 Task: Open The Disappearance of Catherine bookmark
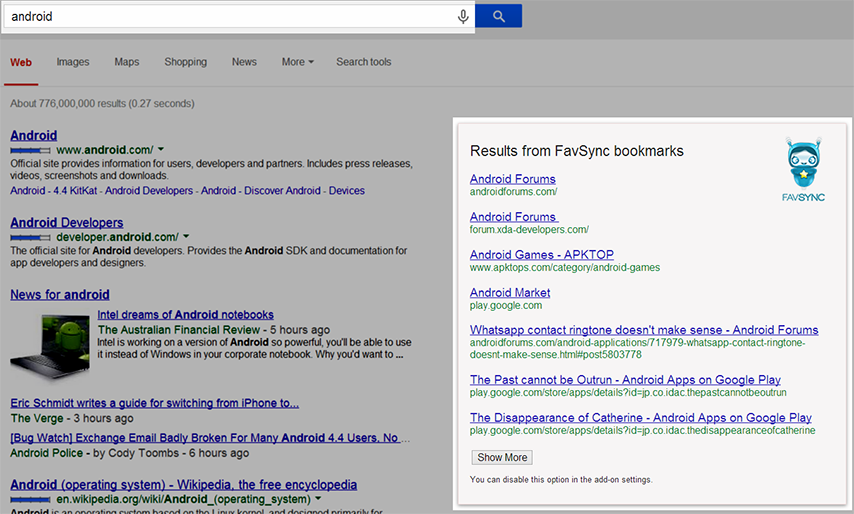point(640,418)
